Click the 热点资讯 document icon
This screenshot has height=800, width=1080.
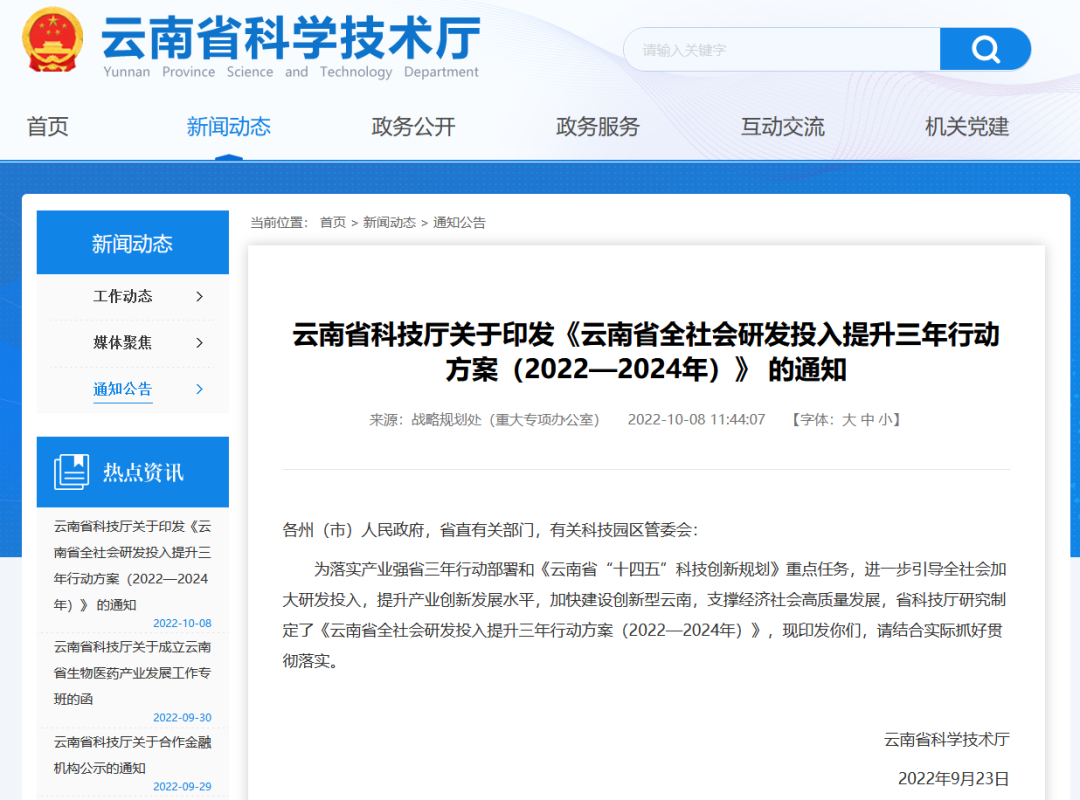click(x=71, y=472)
